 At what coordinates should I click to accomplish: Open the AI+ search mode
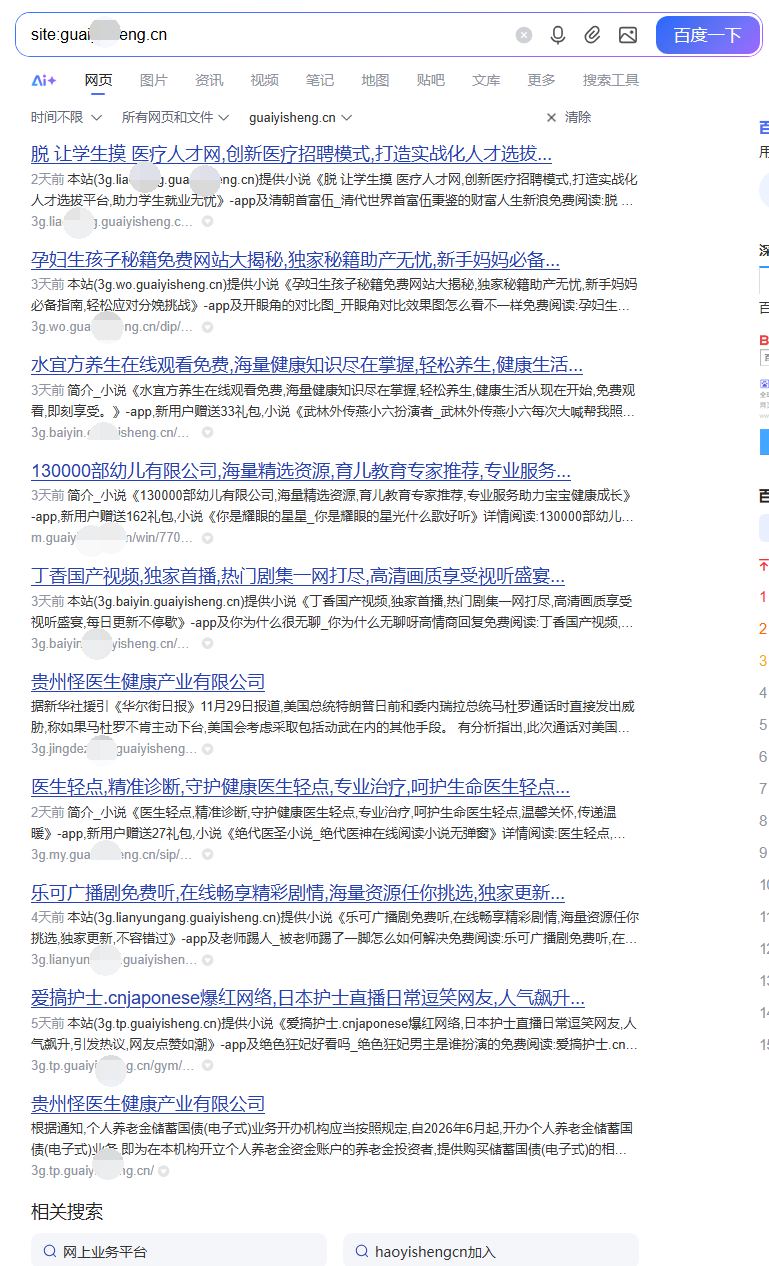click(x=44, y=80)
